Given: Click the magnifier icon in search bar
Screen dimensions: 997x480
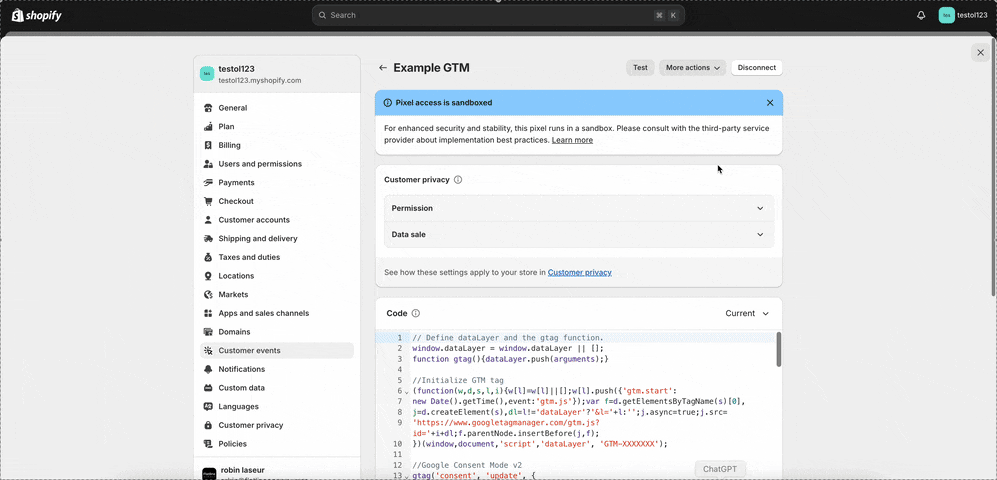Looking at the screenshot, I should (322, 15).
